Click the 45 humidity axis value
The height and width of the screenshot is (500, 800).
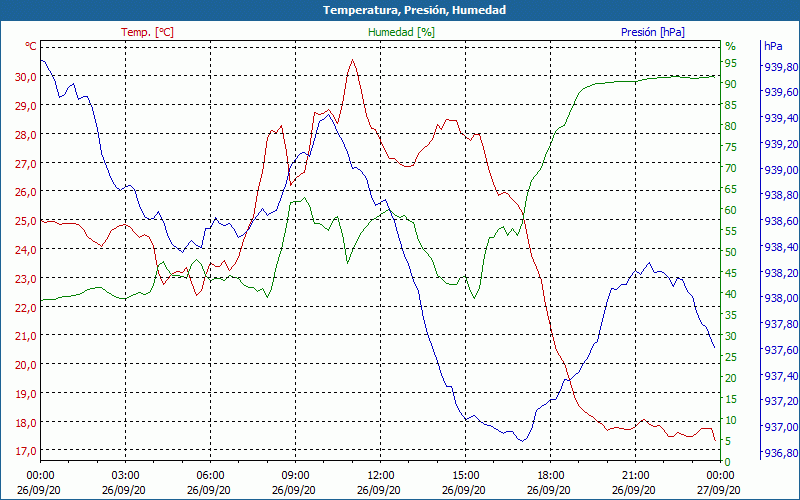[731, 273]
